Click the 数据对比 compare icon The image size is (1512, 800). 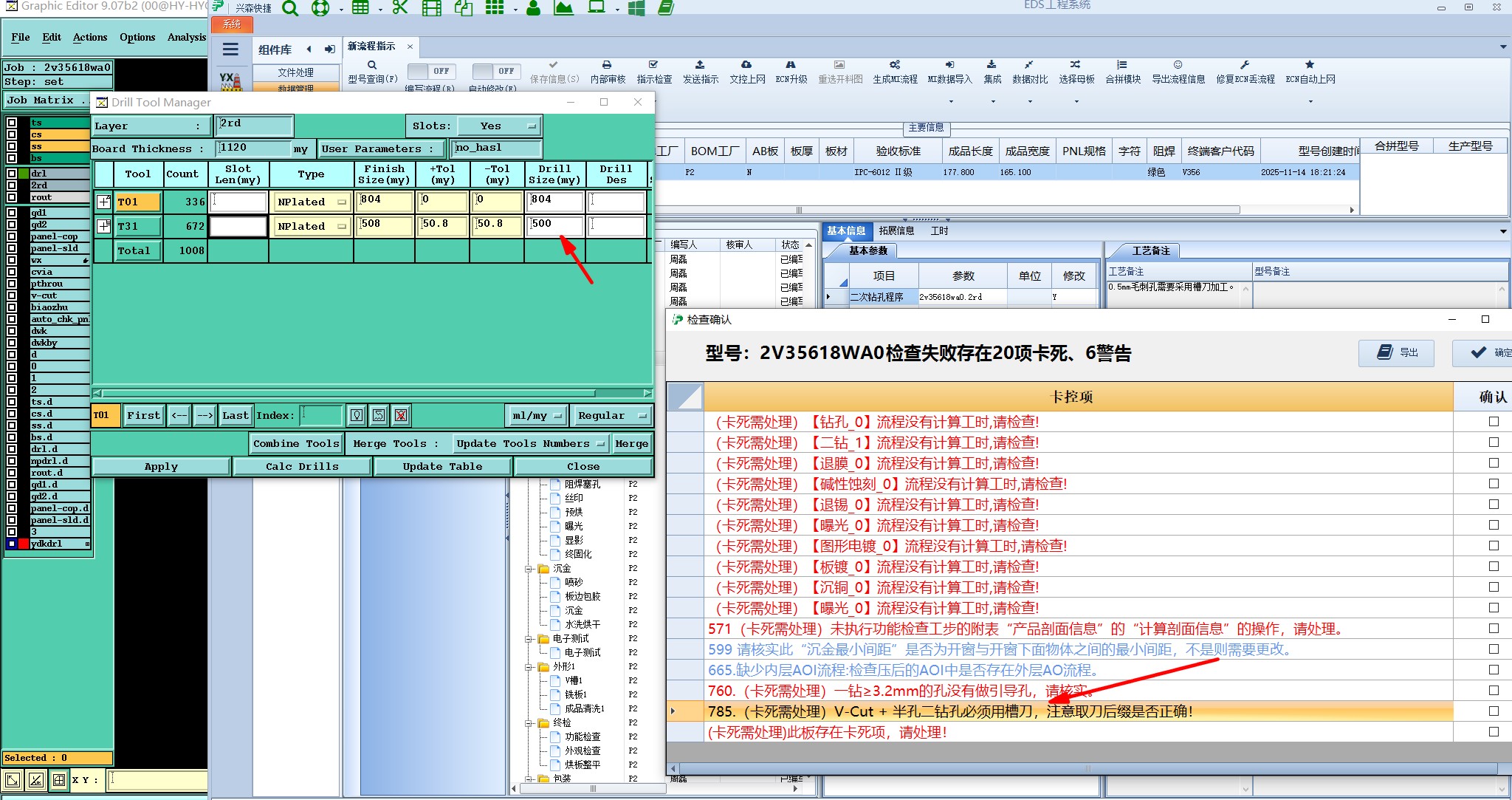(1029, 66)
